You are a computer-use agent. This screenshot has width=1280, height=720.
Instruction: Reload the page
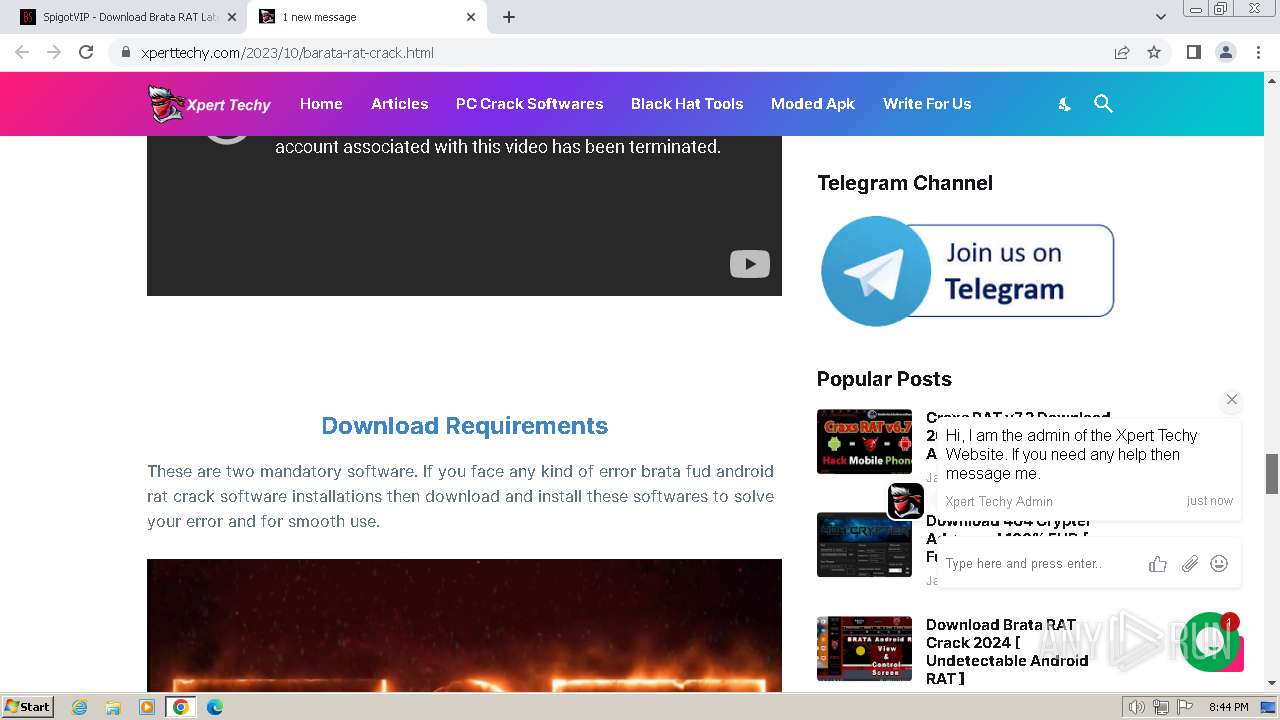click(x=86, y=52)
